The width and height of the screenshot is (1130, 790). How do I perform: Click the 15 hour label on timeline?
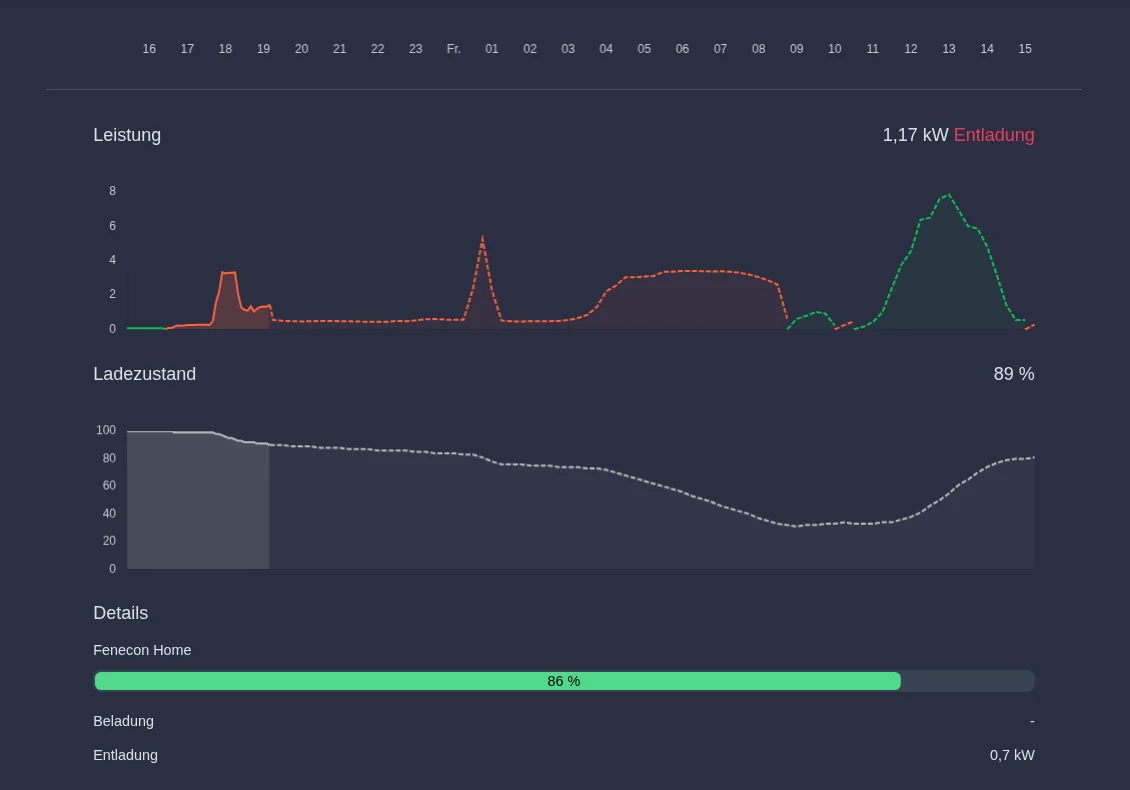1025,49
